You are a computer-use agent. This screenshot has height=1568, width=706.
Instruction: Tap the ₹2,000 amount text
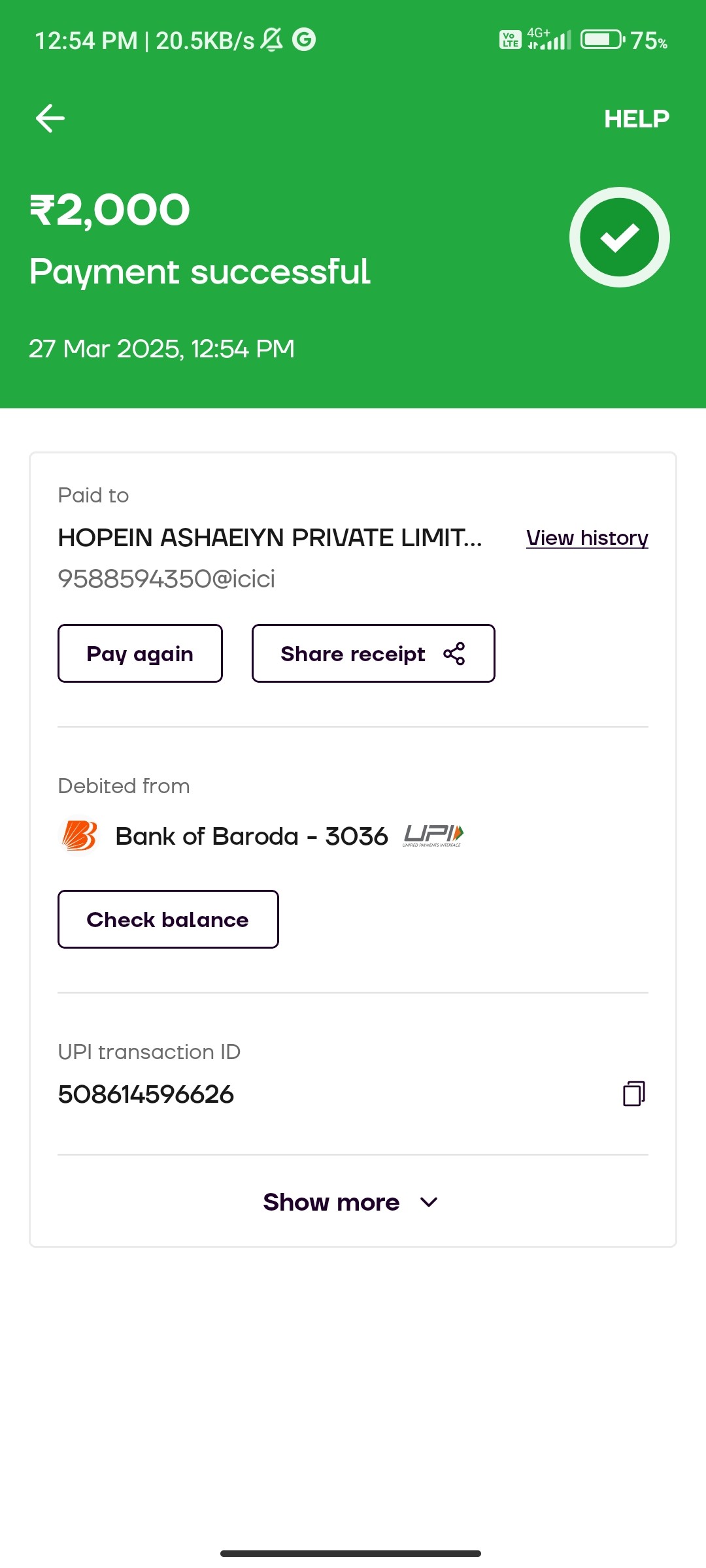(110, 210)
